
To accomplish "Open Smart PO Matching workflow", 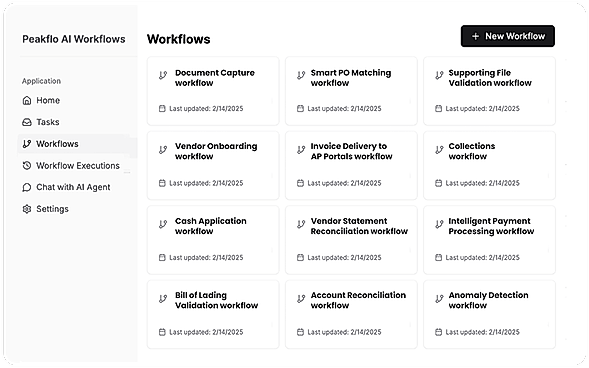I will 351,91.
